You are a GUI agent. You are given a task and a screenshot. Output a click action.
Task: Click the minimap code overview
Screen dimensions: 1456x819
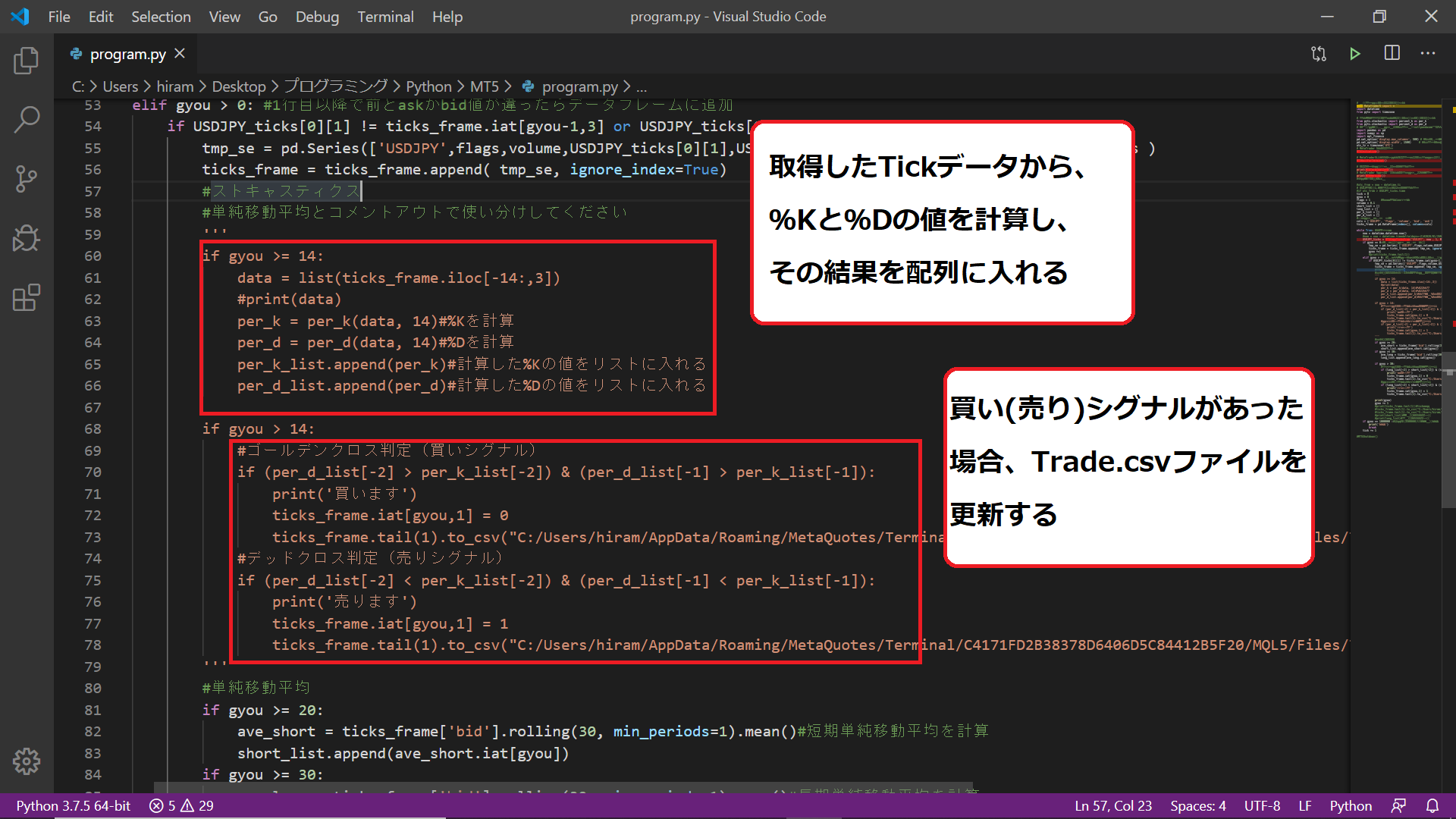(x=1399, y=265)
